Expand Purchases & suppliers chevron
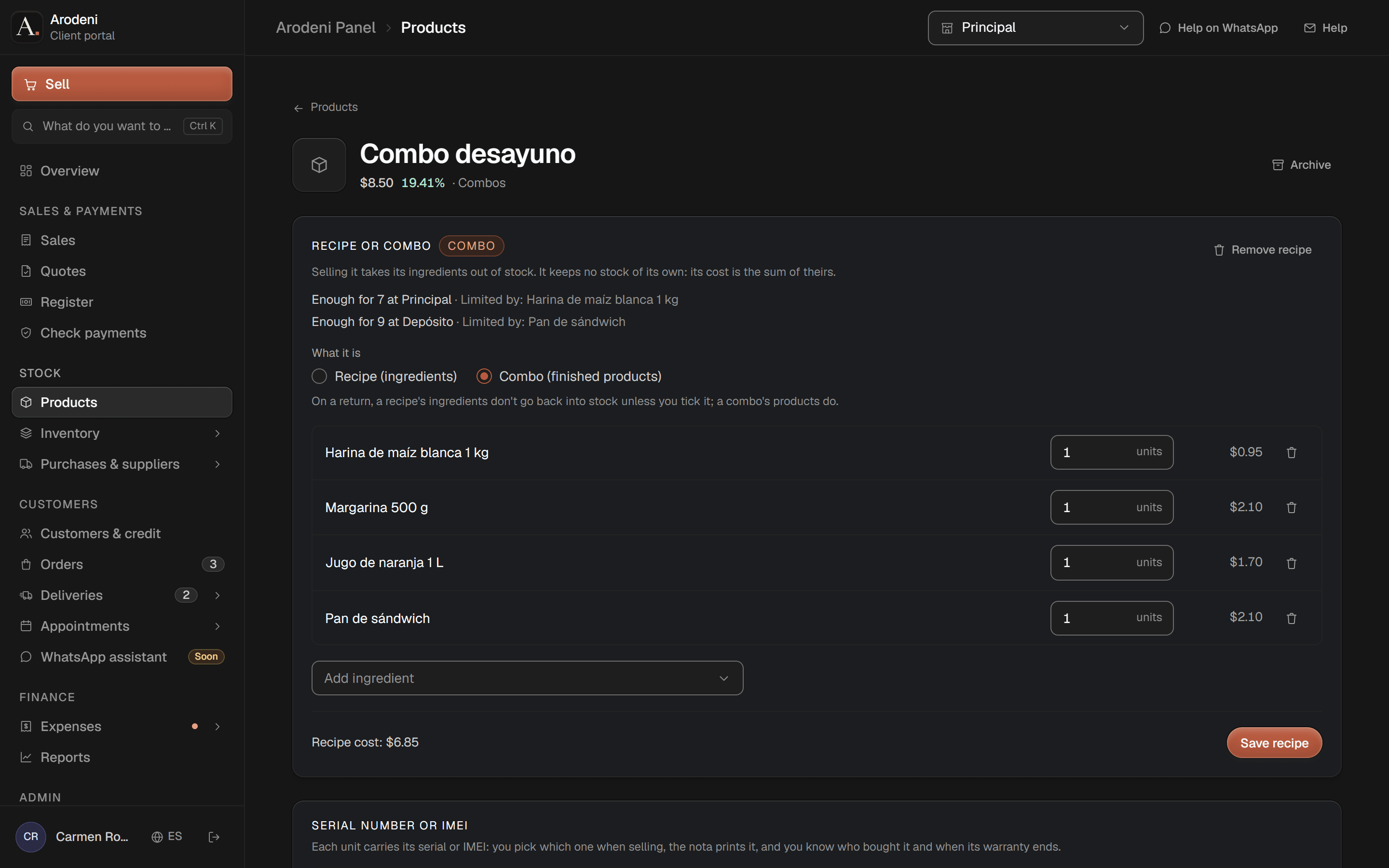Viewport: 1389px width, 868px height. click(217, 464)
